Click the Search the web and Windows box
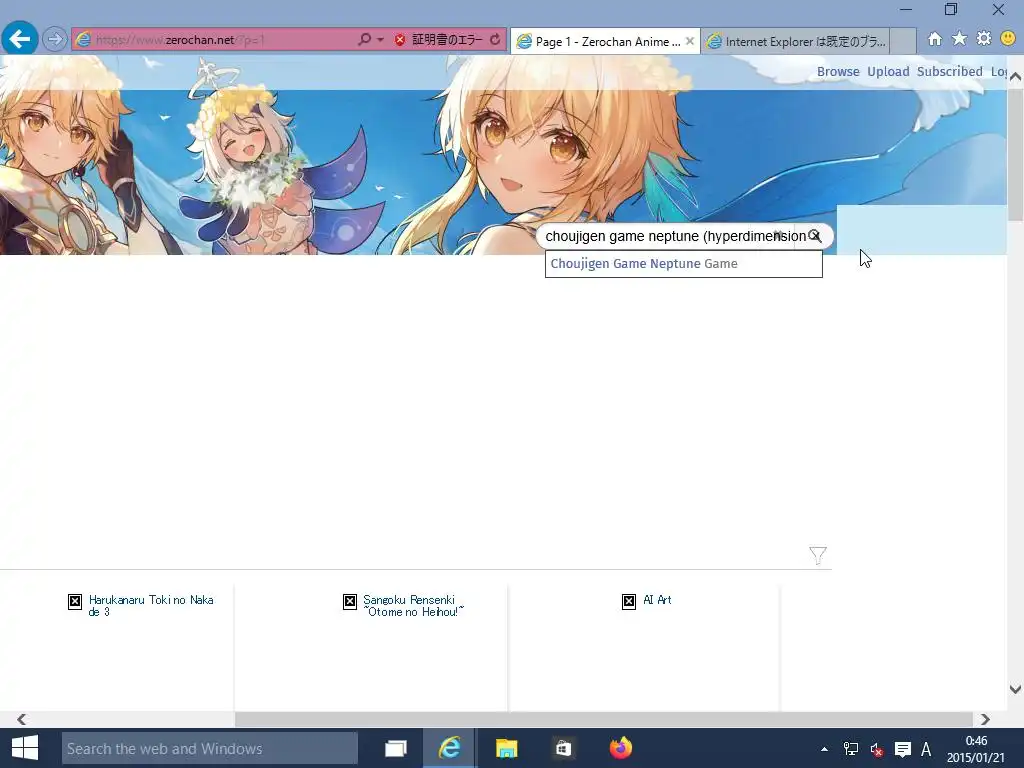Viewport: 1024px width, 768px height. 210,748
